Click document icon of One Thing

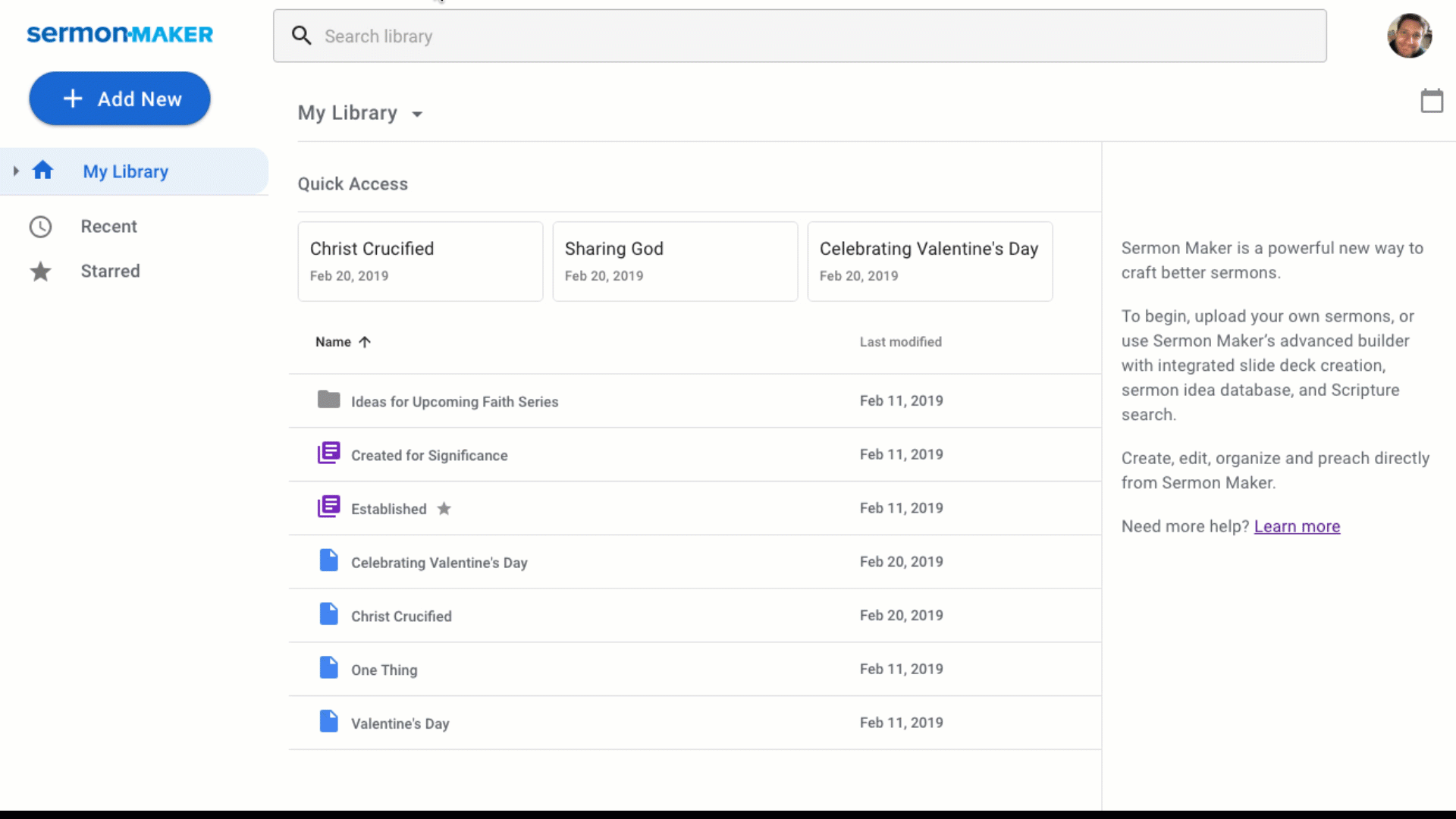coord(328,668)
